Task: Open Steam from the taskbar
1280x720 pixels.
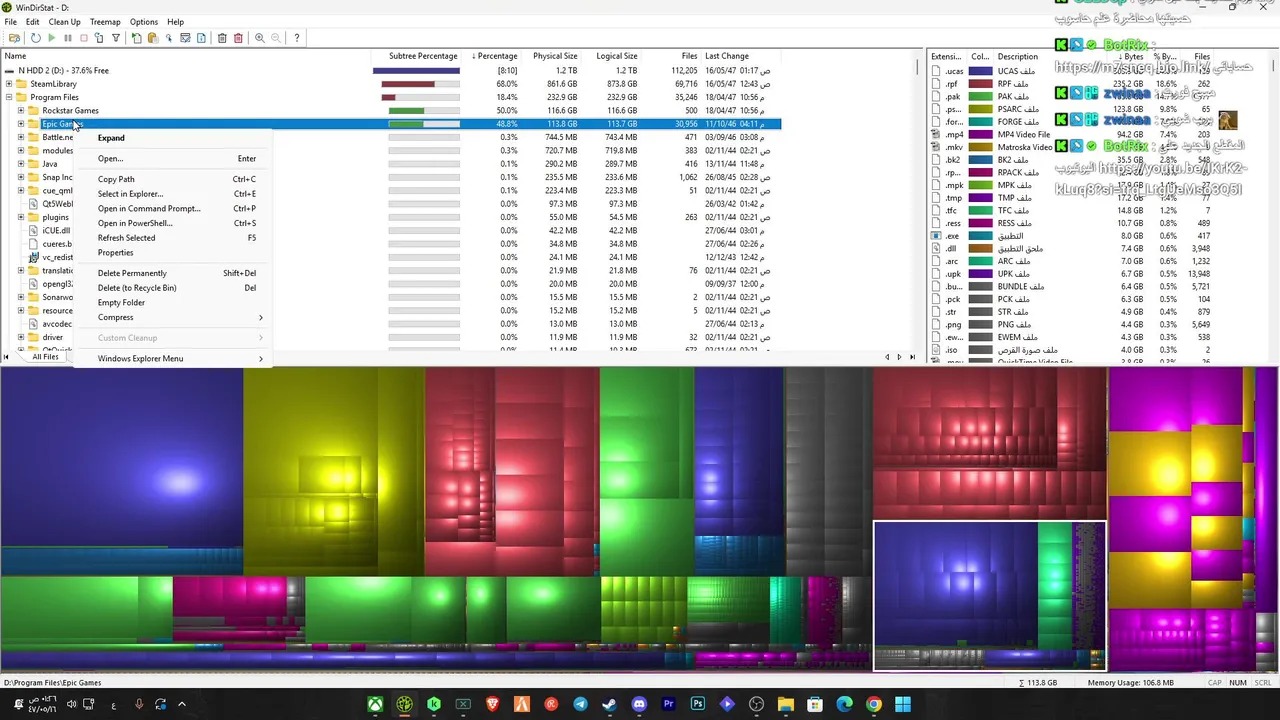Action: click(609, 704)
